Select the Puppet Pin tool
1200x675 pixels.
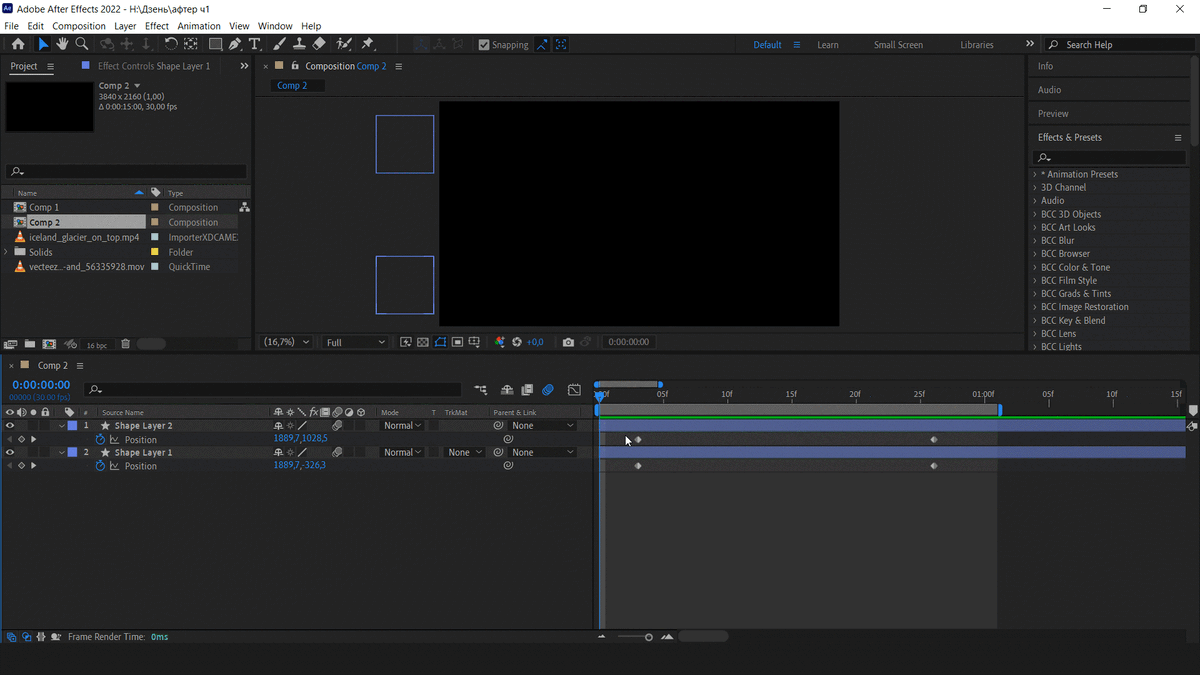coord(367,44)
